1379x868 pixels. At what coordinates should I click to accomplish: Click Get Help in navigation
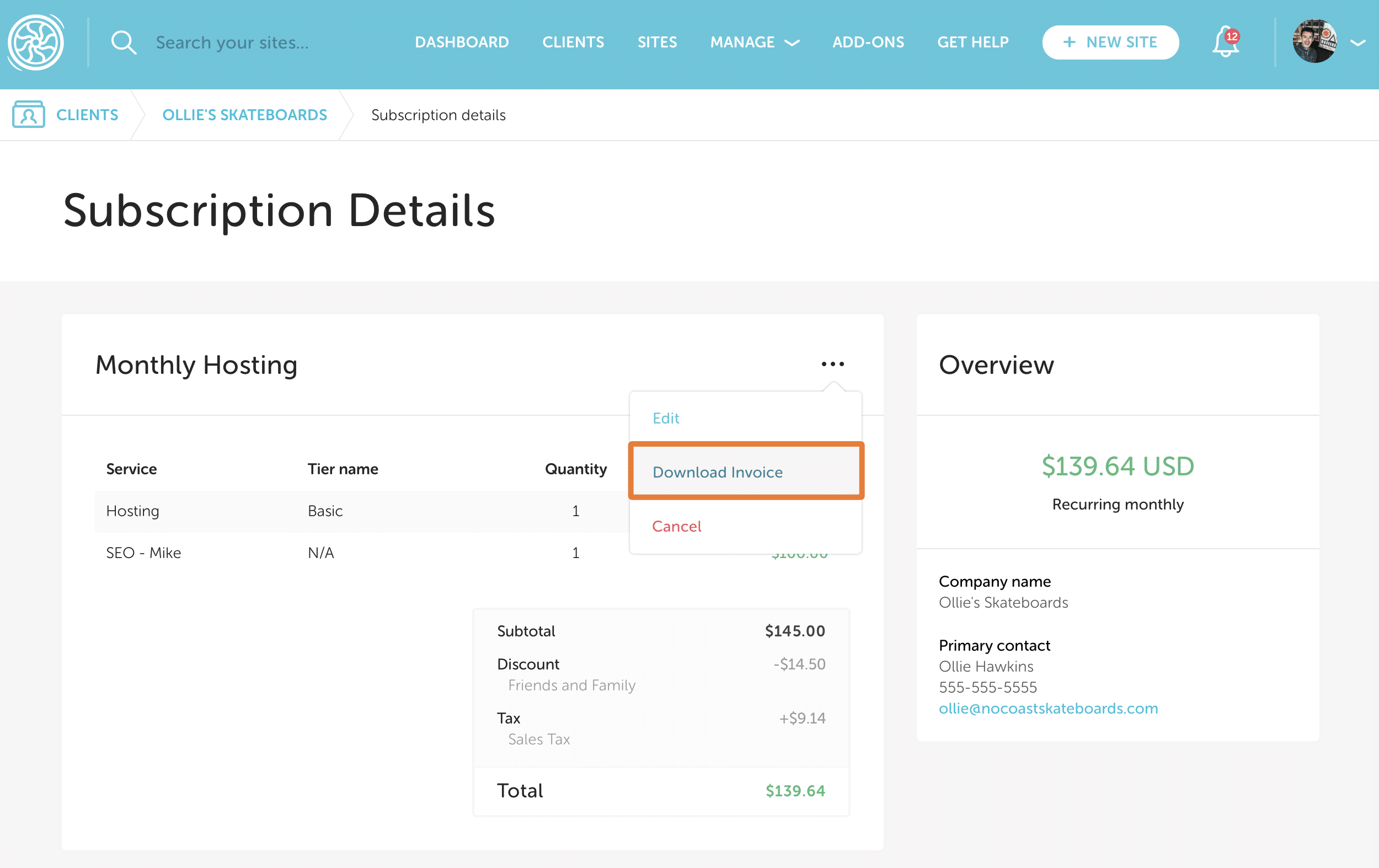(972, 42)
